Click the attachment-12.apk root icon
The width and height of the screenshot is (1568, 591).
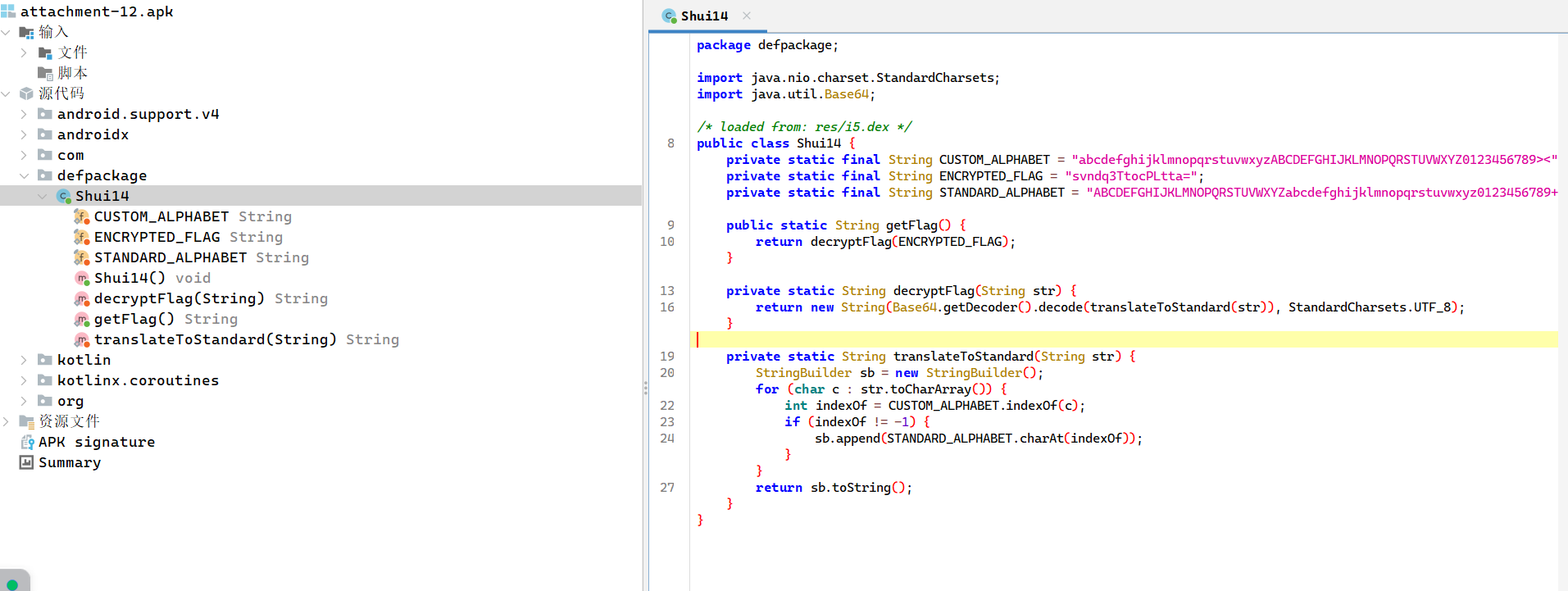point(8,11)
